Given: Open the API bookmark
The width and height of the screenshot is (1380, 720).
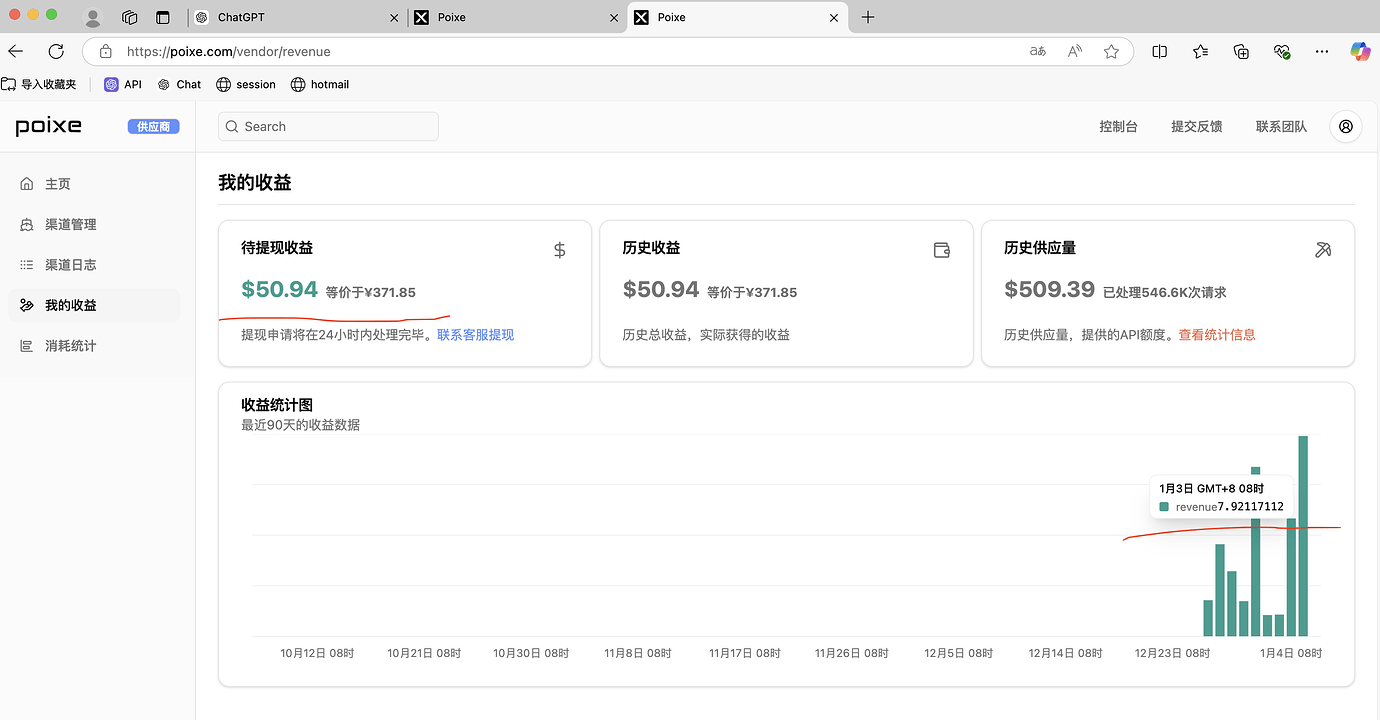Looking at the screenshot, I should point(123,85).
